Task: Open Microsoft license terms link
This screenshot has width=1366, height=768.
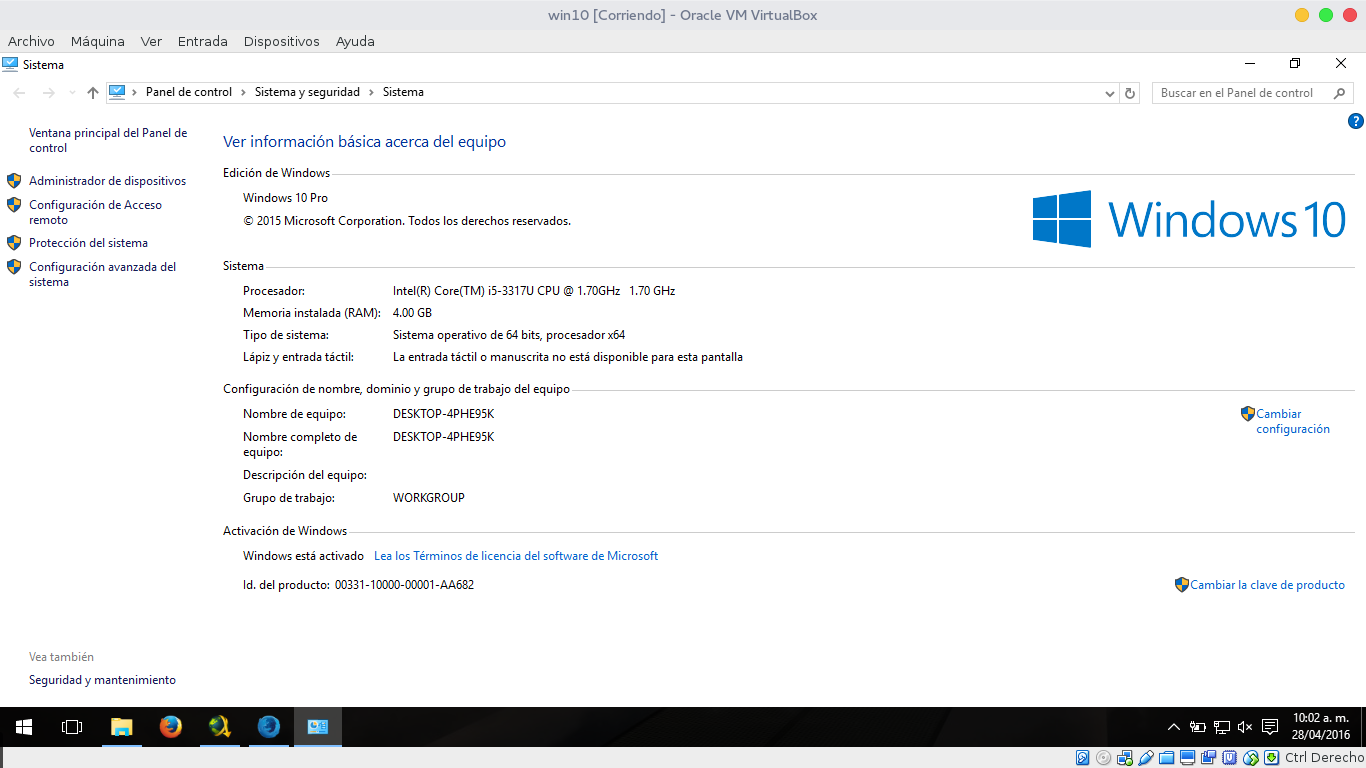Action: pyautogui.click(x=516, y=556)
